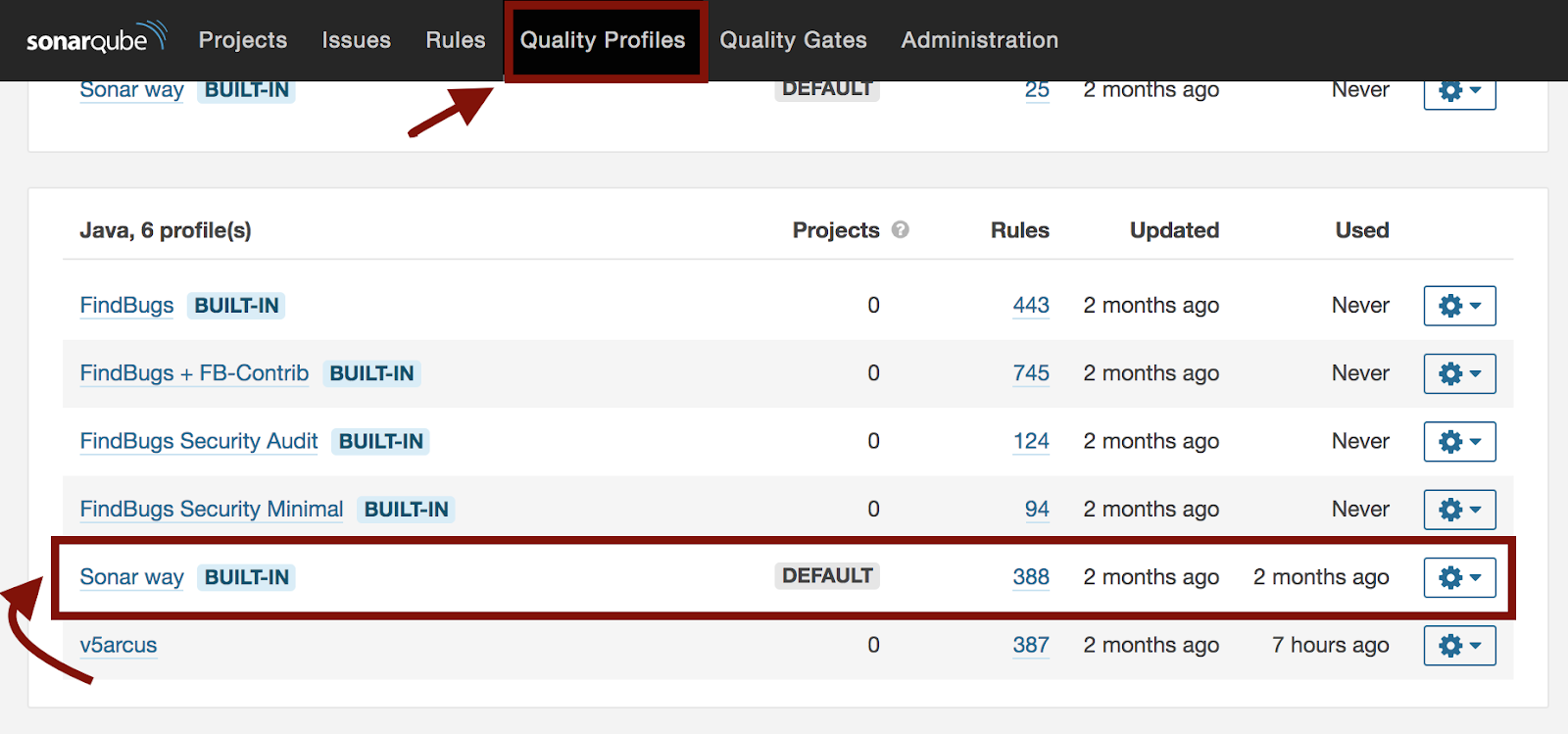The width and height of the screenshot is (1568, 734).
Task: View the 94 rules of Security Minimal
Action: [x=1037, y=509]
